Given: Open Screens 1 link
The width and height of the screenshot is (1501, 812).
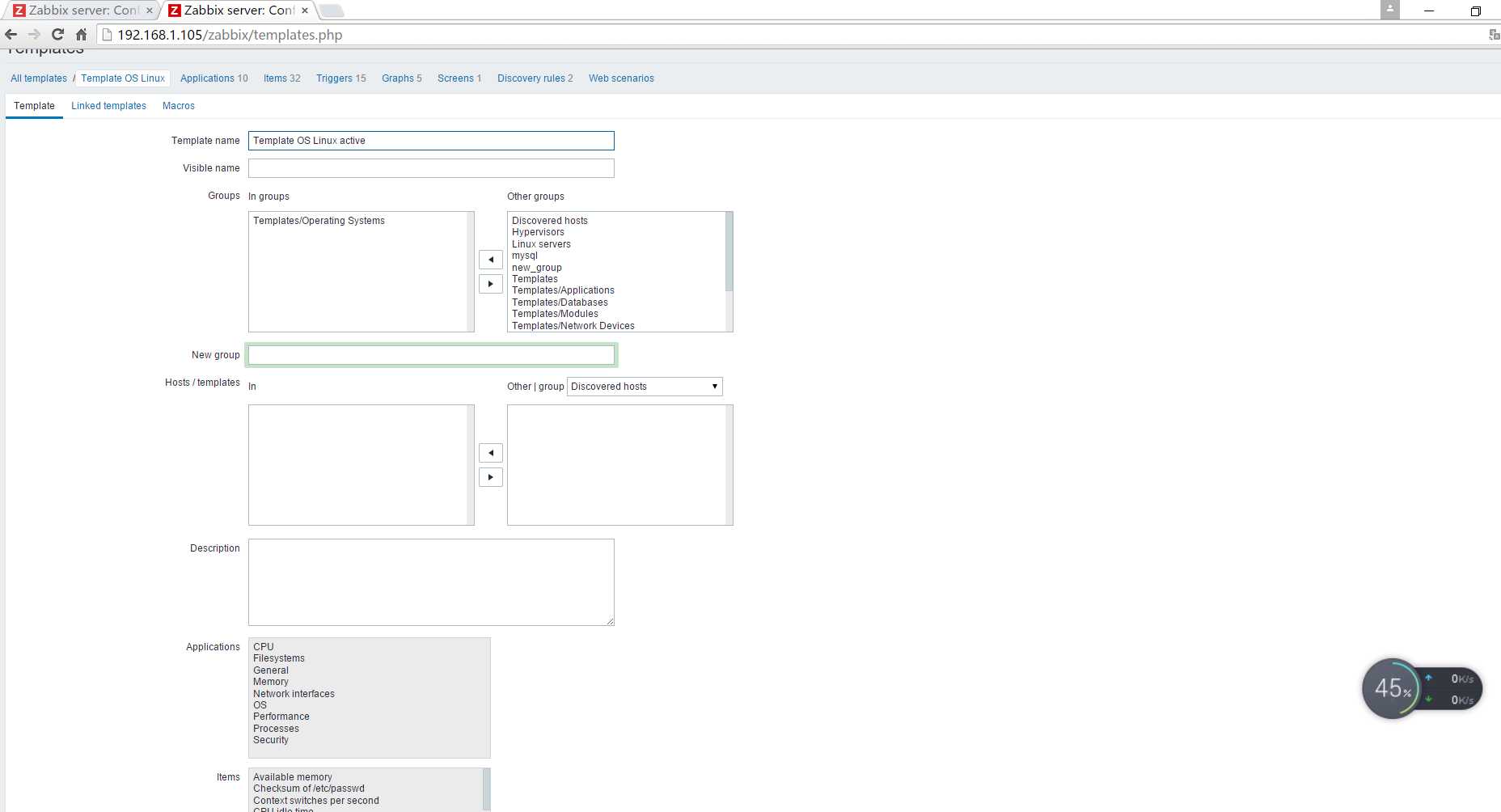Looking at the screenshot, I should pos(459,78).
